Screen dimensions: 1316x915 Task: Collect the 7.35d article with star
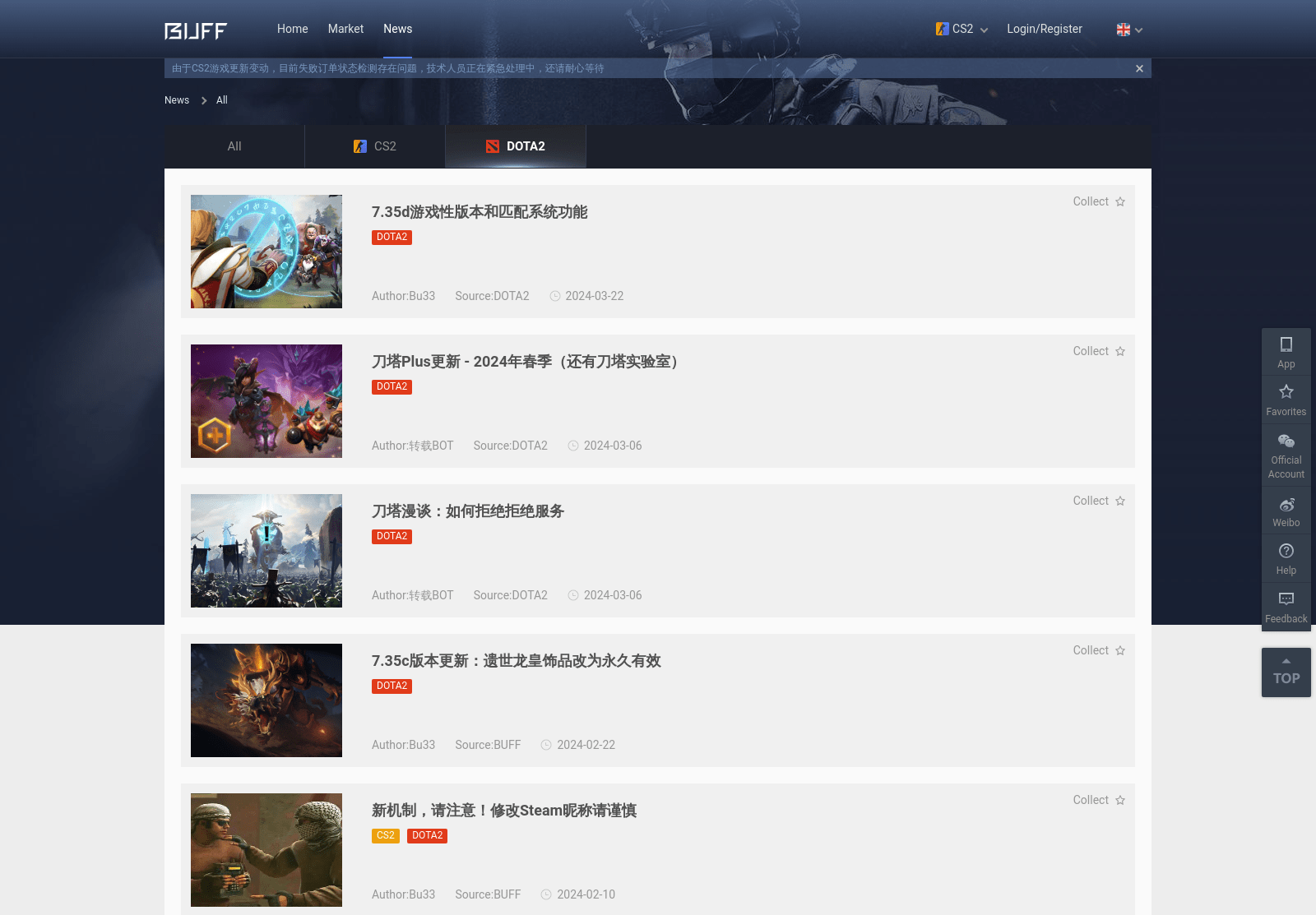click(x=1099, y=201)
